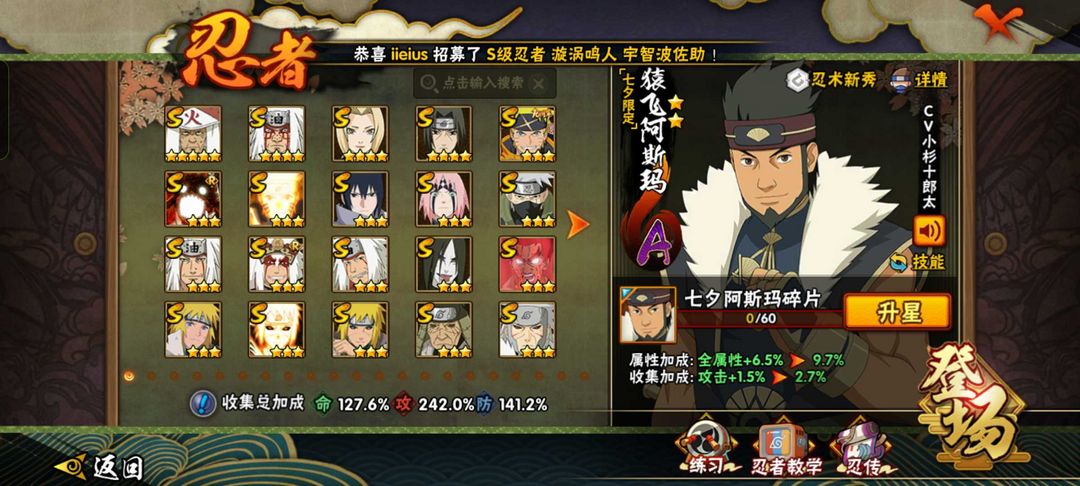Click the 七夕阿斯玛碎片 fragment progress bar

click(x=760, y=319)
